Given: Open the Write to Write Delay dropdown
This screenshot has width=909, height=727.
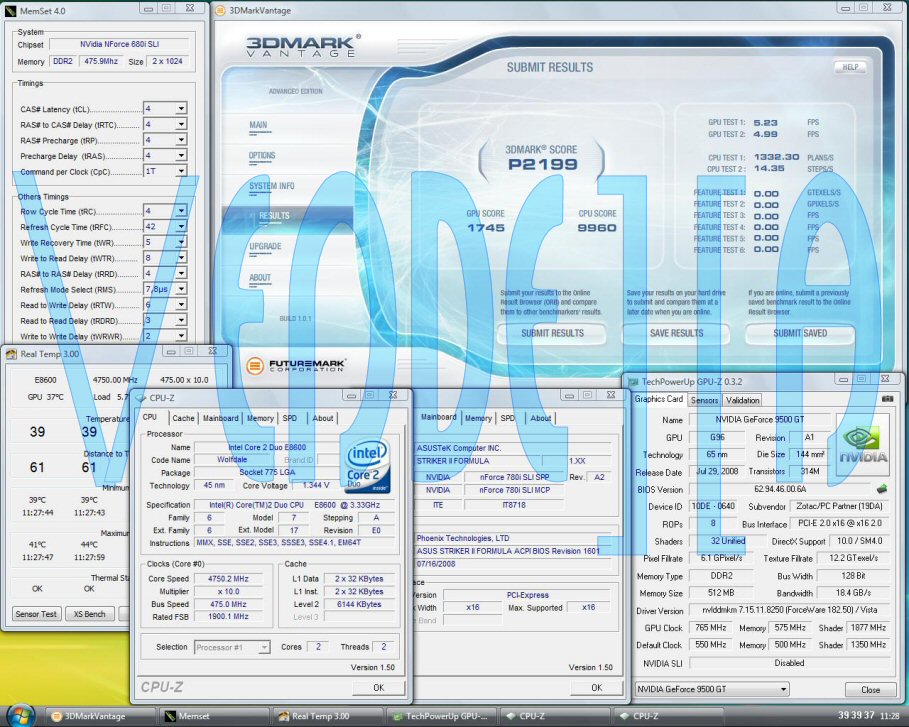Looking at the screenshot, I should click(x=181, y=336).
